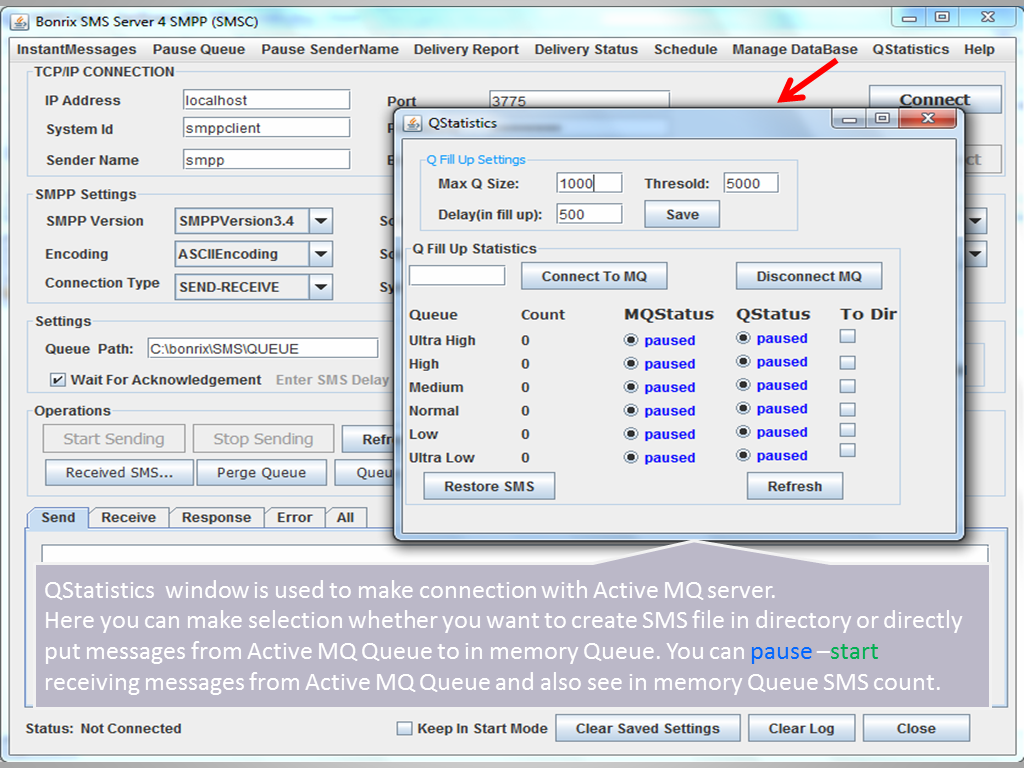Click the Connect button in main window
Image resolution: width=1024 pixels, height=768 pixels.
pos(935,99)
